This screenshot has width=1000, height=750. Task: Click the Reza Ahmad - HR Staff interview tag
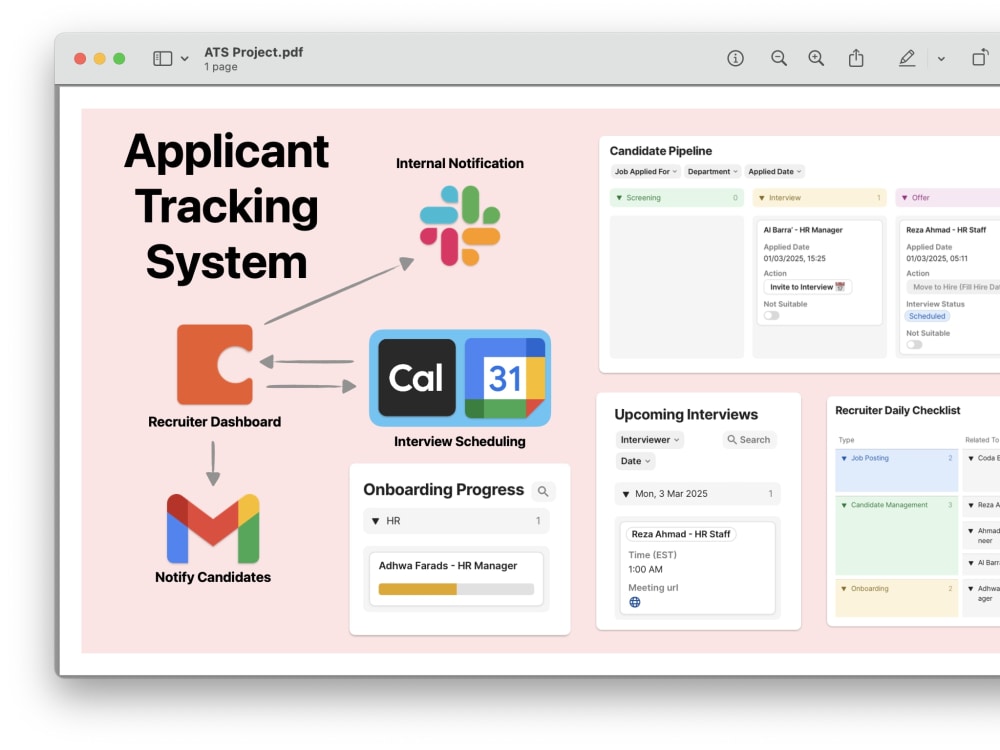tap(680, 534)
